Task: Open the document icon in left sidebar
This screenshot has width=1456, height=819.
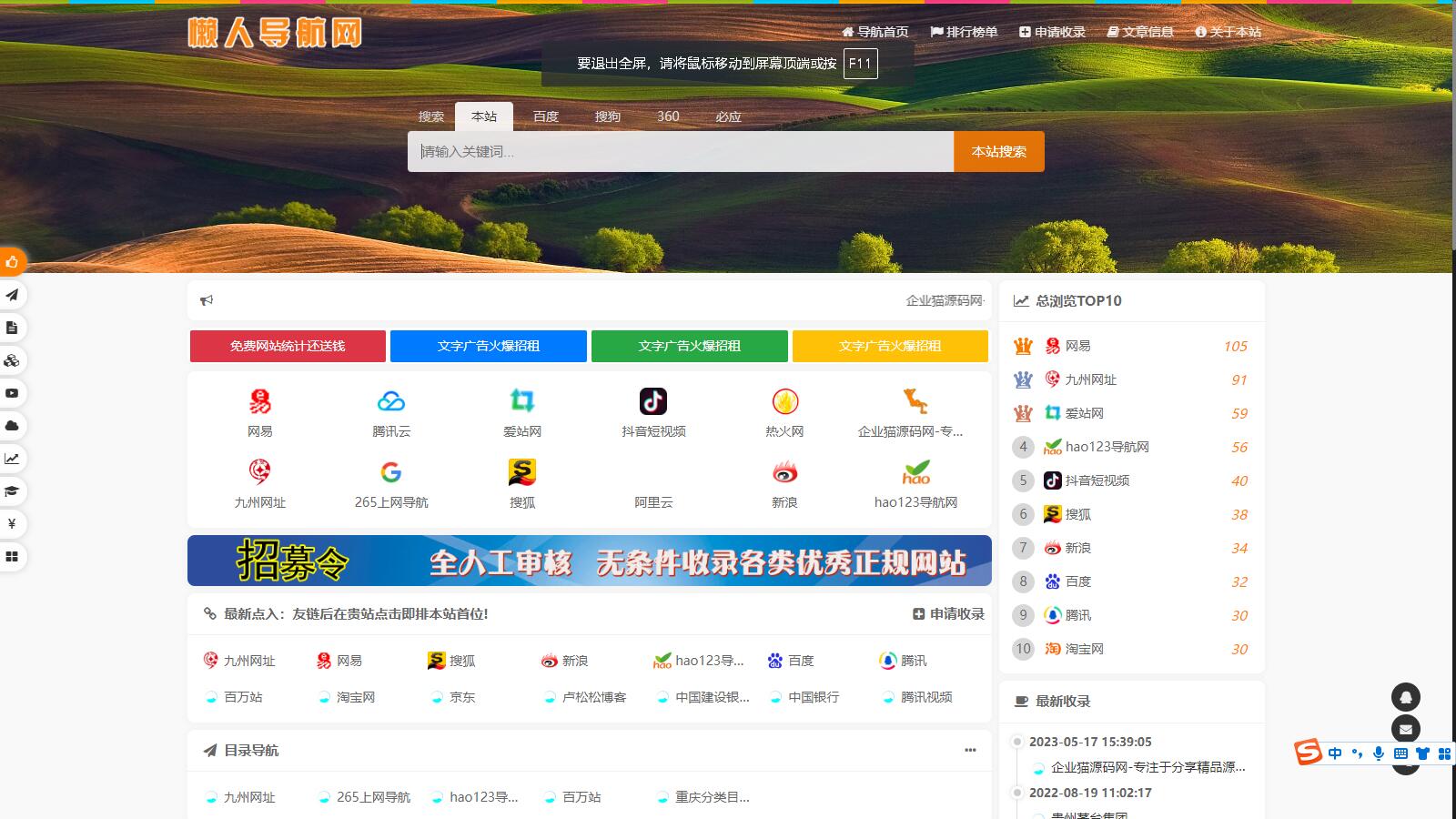Action: [12, 328]
